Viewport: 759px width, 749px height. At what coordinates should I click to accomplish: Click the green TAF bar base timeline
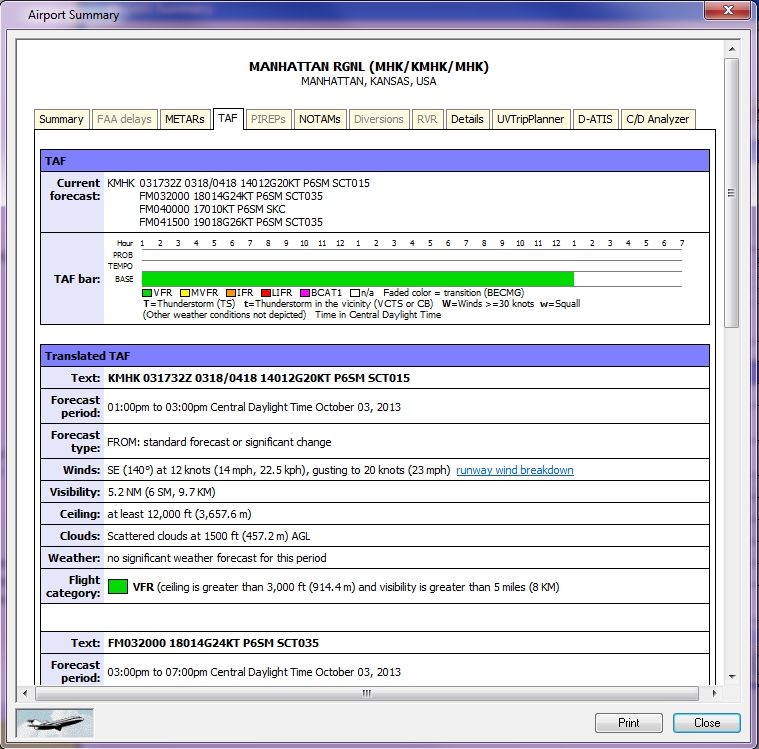pos(357,279)
